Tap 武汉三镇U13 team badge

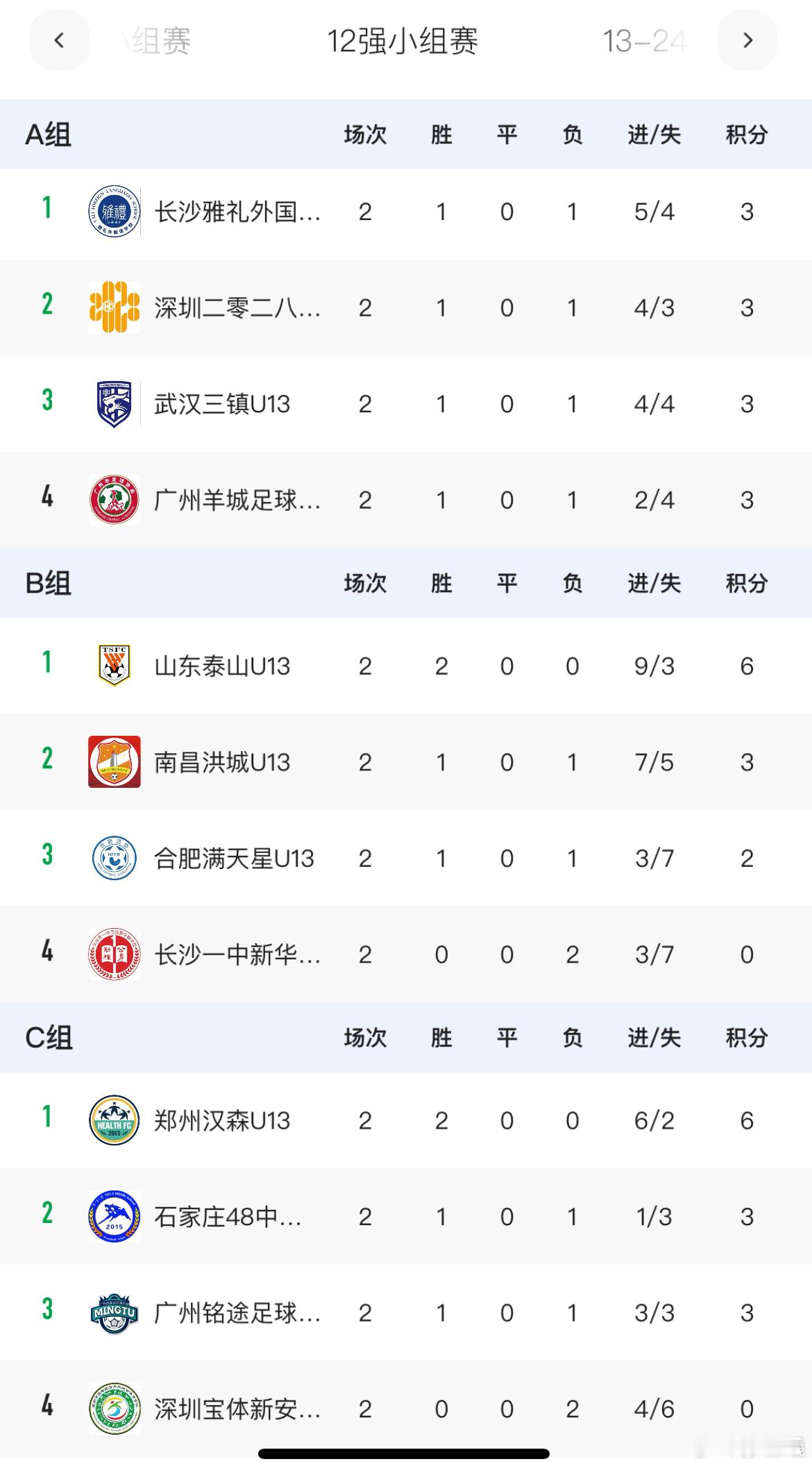click(x=115, y=403)
